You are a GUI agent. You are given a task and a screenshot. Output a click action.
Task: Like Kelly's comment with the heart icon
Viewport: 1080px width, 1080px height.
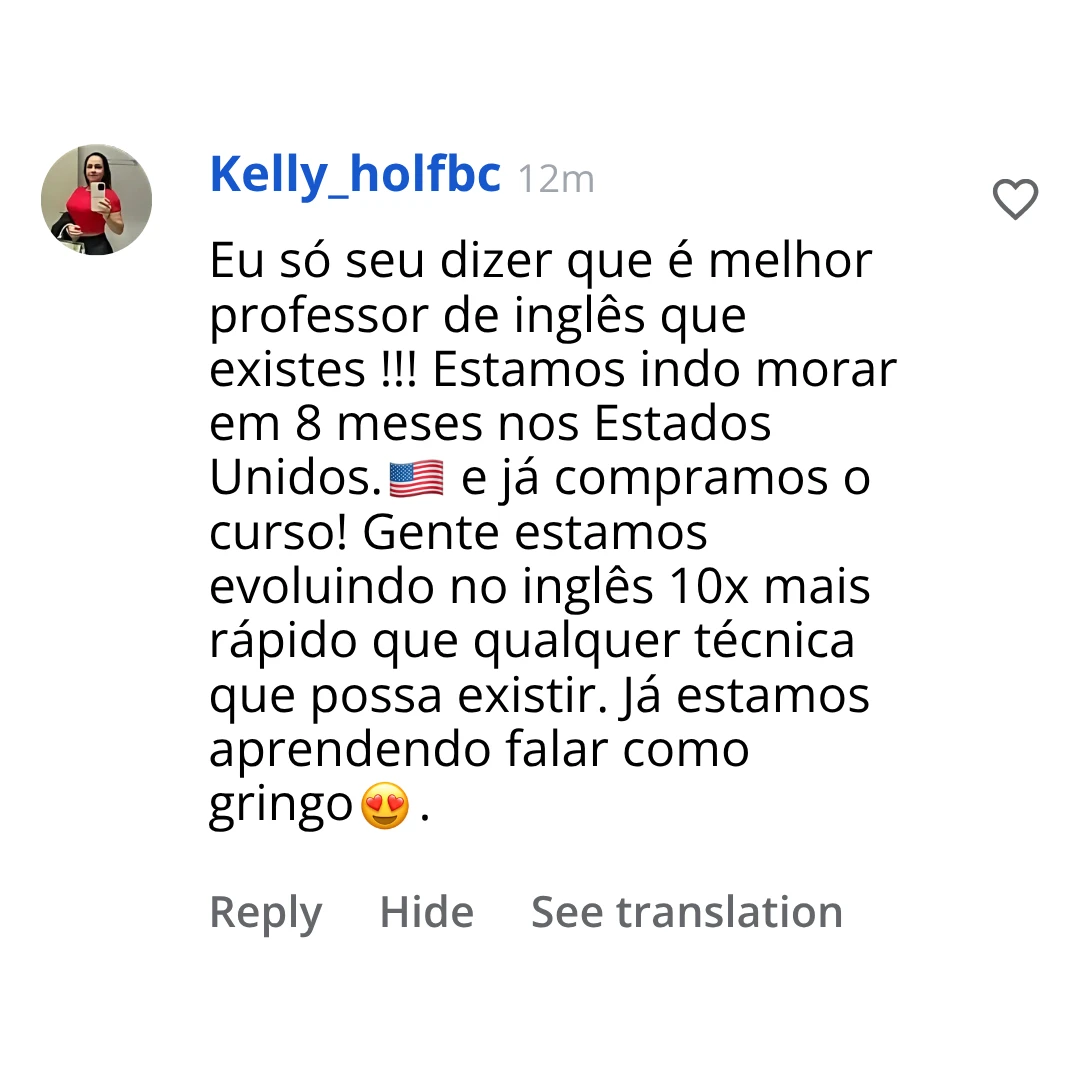pos(1015,200)
